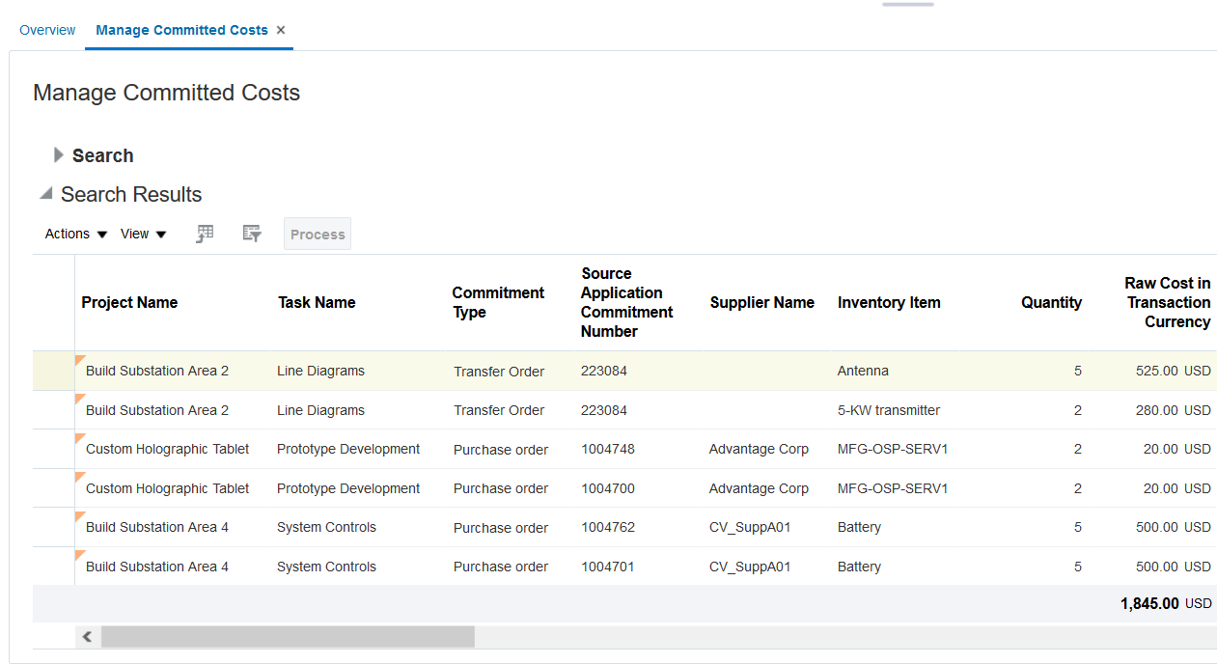This screenshot has height=664, width=1217.
Task: Click the Project Name column header
Action: 130,303
